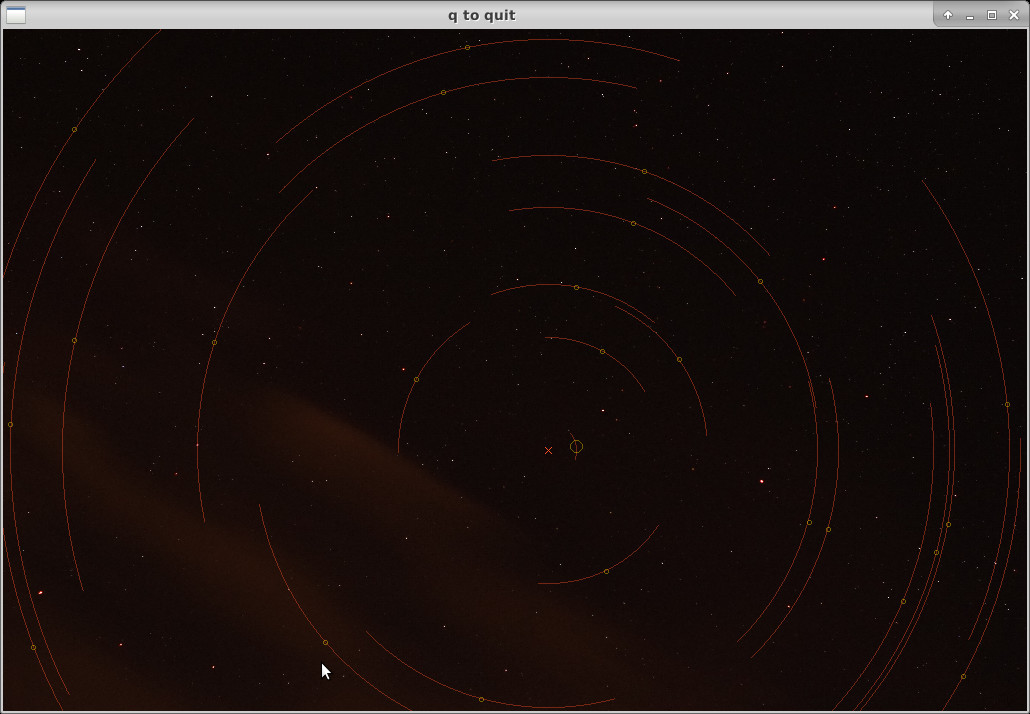Click the red X rotation-center marker
1030x714 pixels.
(x=549, y=451)
